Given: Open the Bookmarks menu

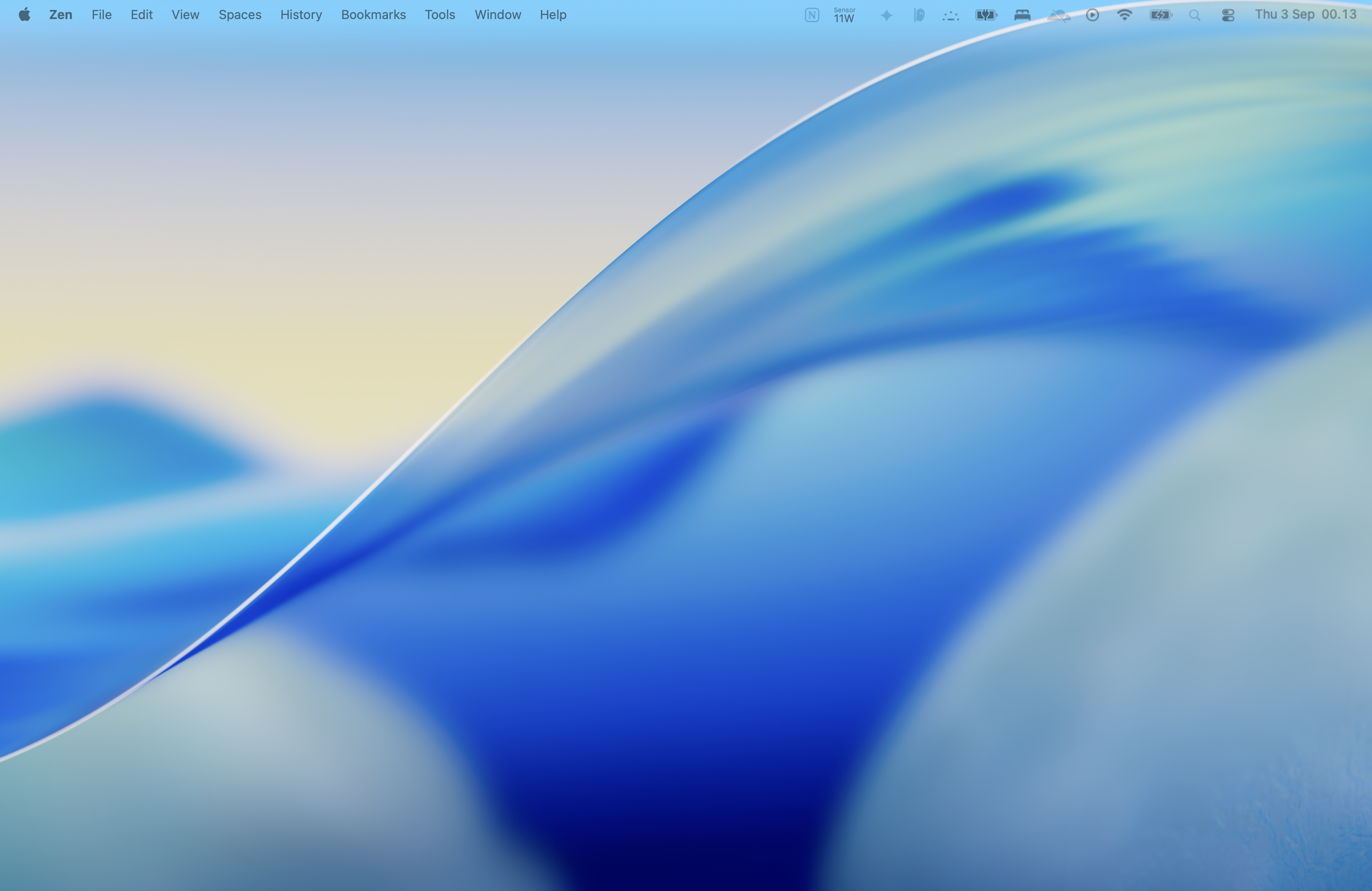Looking at the screenshot, I should (x=373, y=15).
